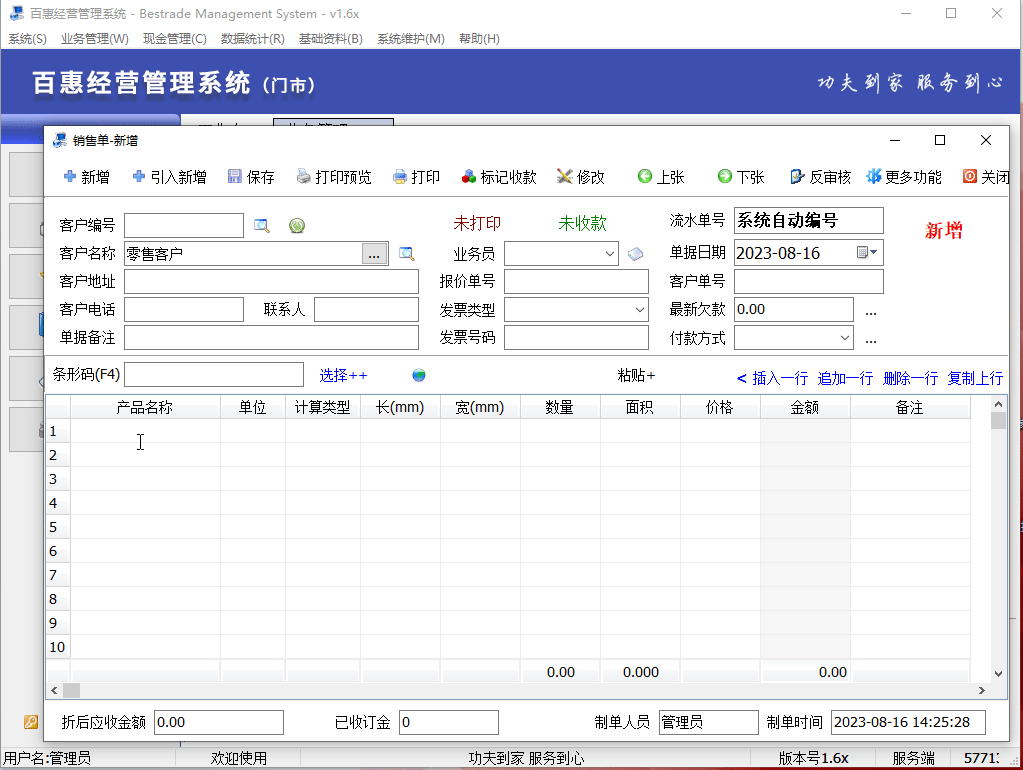
Task: Click the 修改 (Modify) toolbar icon
Action: click(x=565, y=177)
